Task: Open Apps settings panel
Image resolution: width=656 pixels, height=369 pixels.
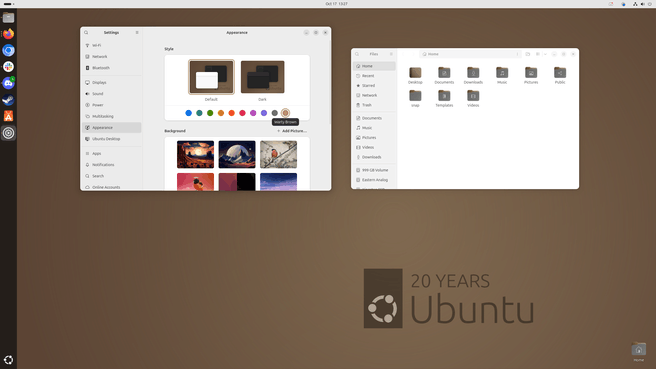Action: [x=112, y=154]
